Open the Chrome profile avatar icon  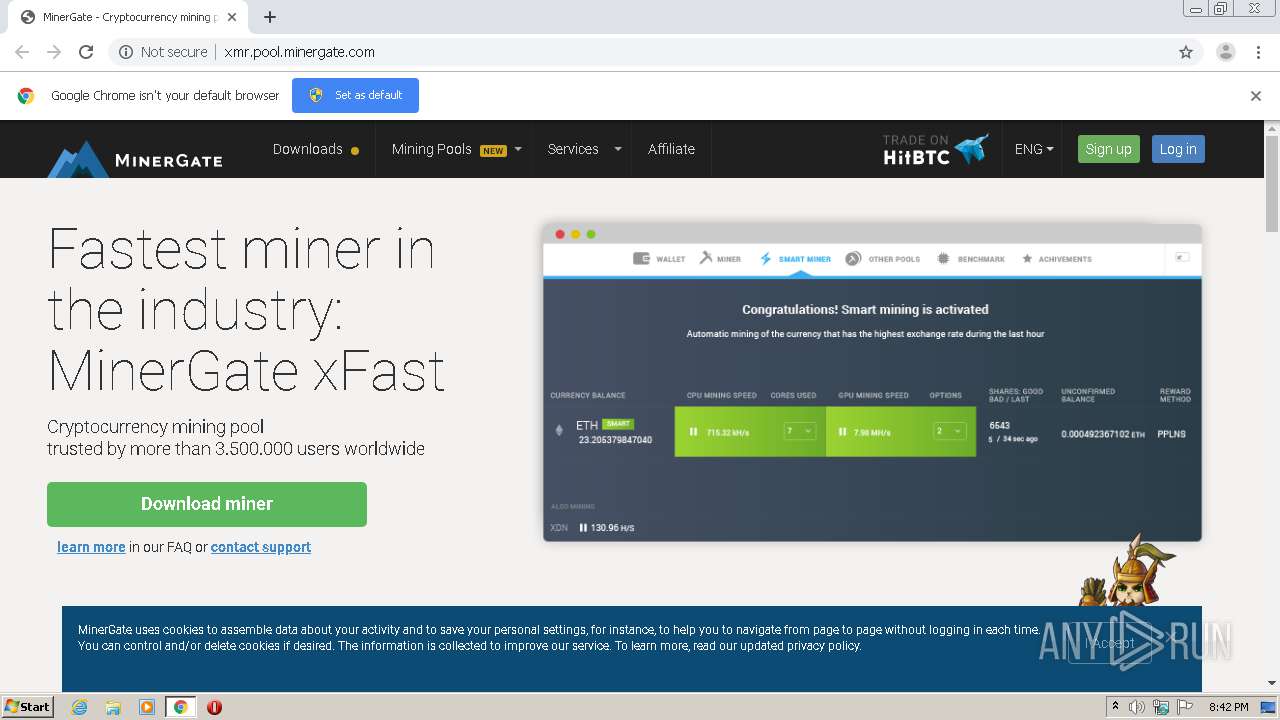[1226, 52]
